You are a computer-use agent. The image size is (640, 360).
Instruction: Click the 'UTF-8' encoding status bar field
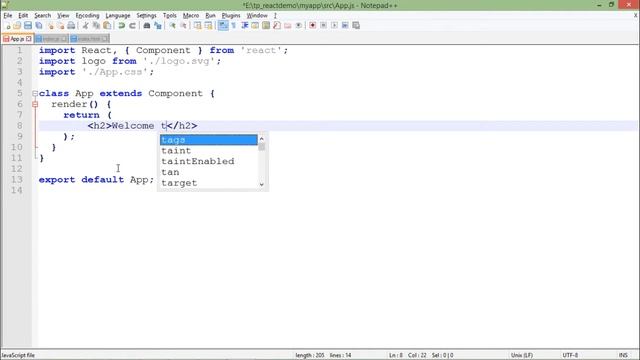coord(570,355)
